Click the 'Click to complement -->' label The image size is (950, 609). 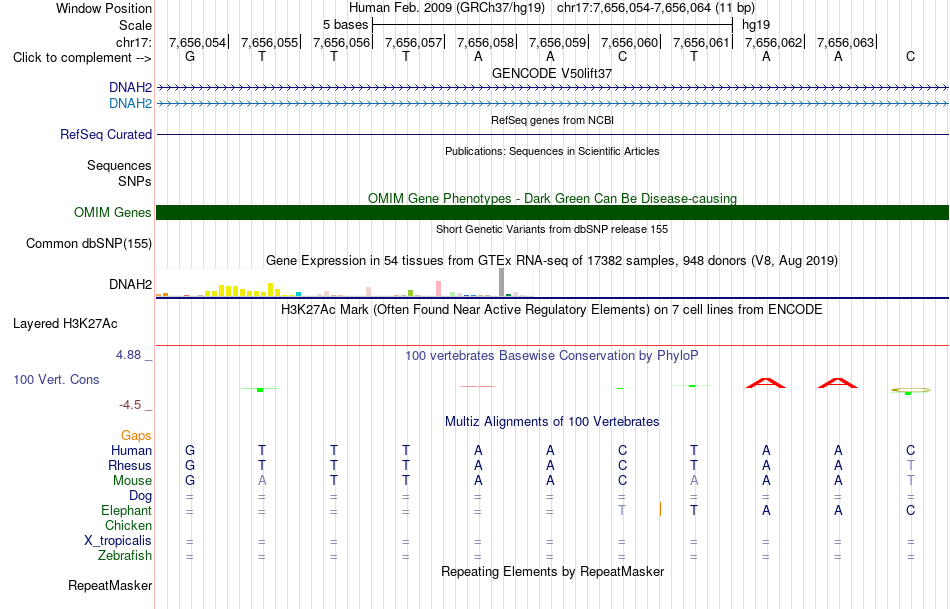click(82, 58)
